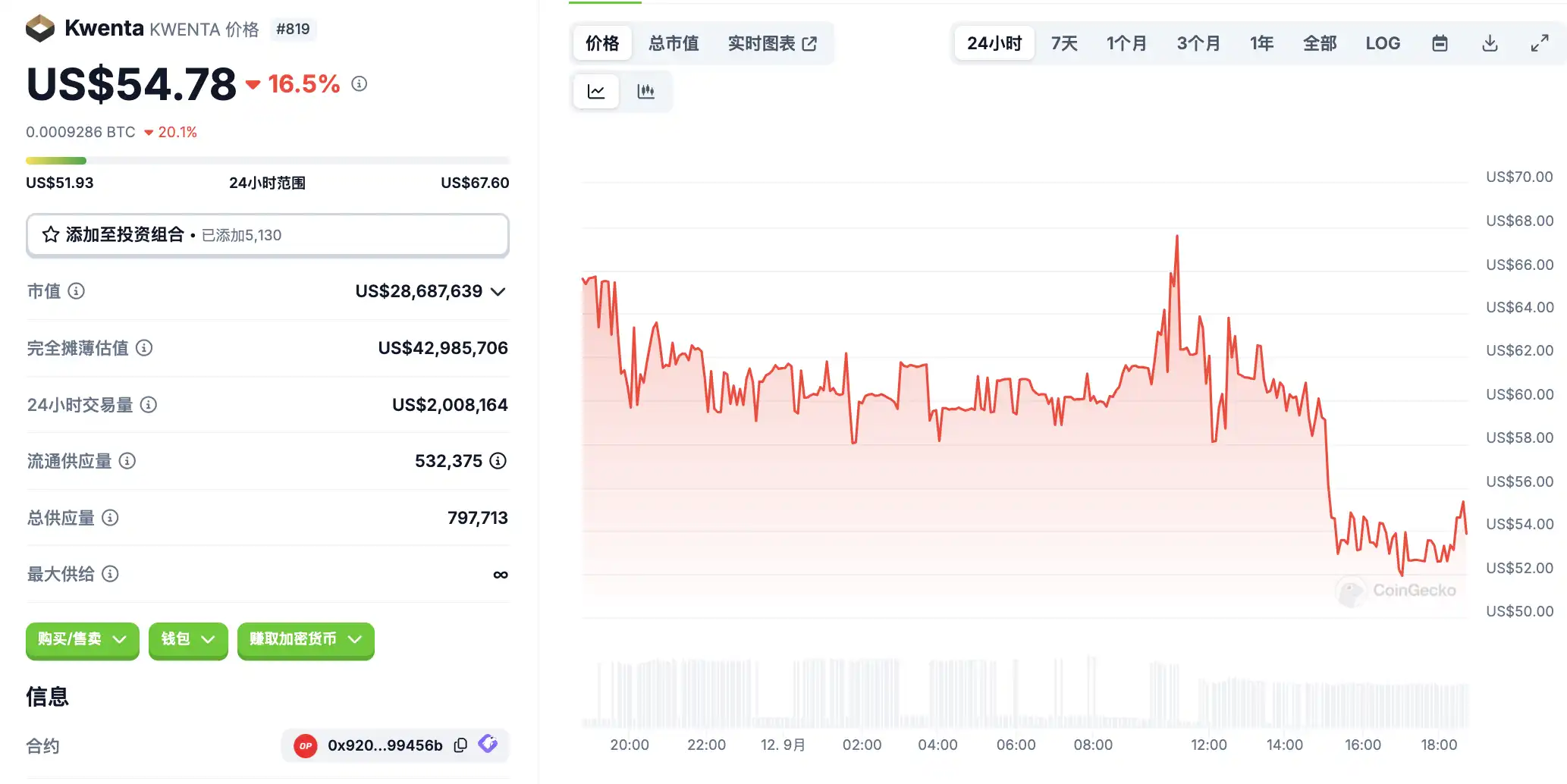1567x784 pixels.
Task: Click info icon beside 24小时交易量
Action: pyautogui.click(x=149, y=405)
